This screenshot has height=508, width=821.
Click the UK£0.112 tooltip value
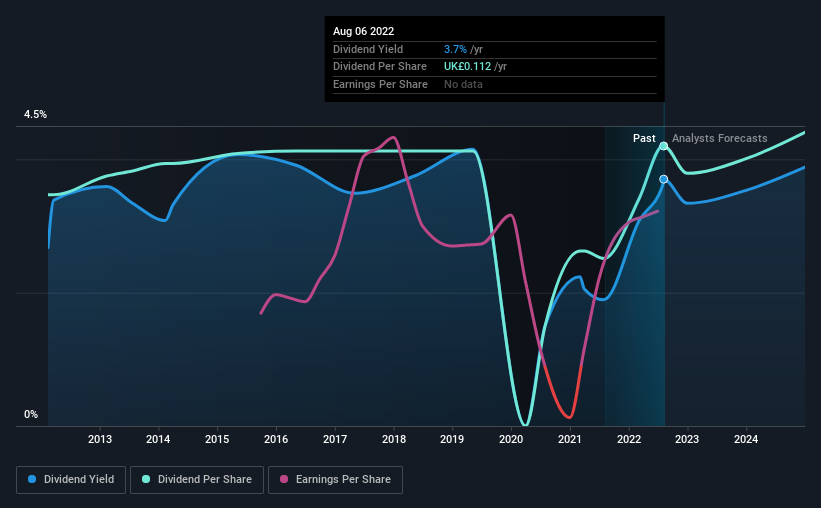[x=468, y=67]
